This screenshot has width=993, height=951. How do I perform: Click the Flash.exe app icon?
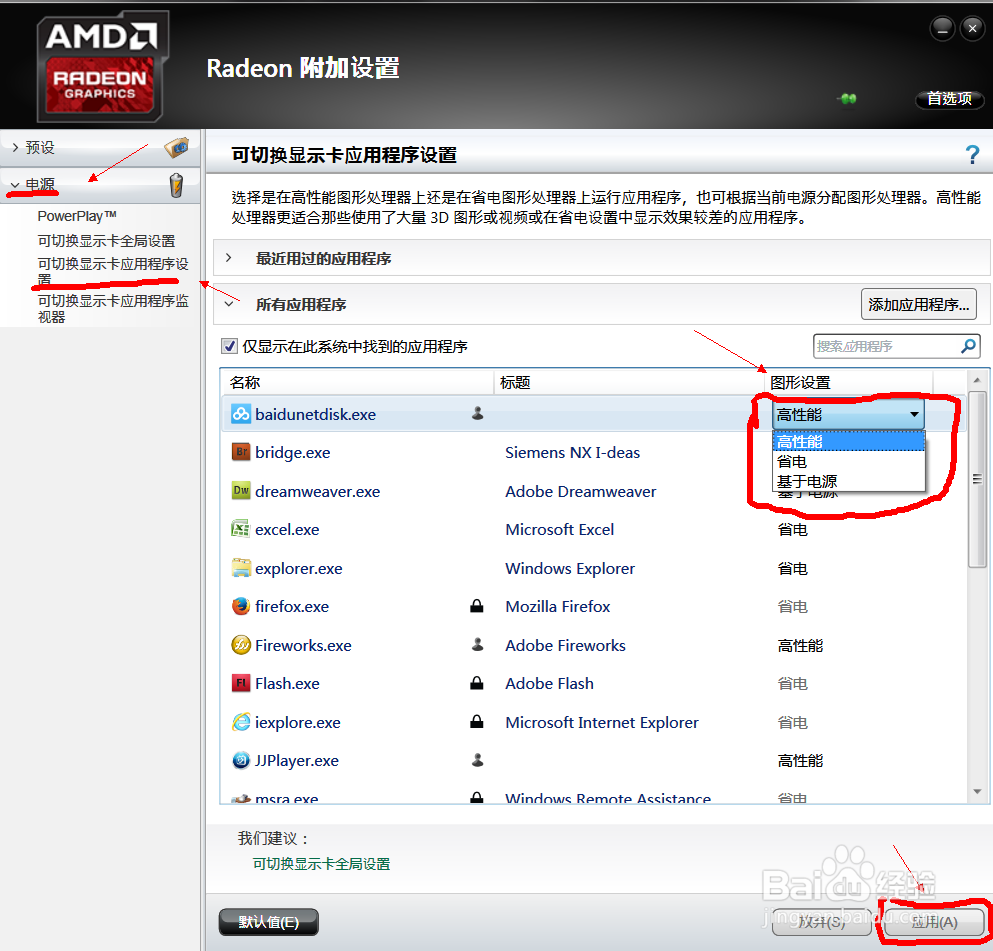click(241, 683)
